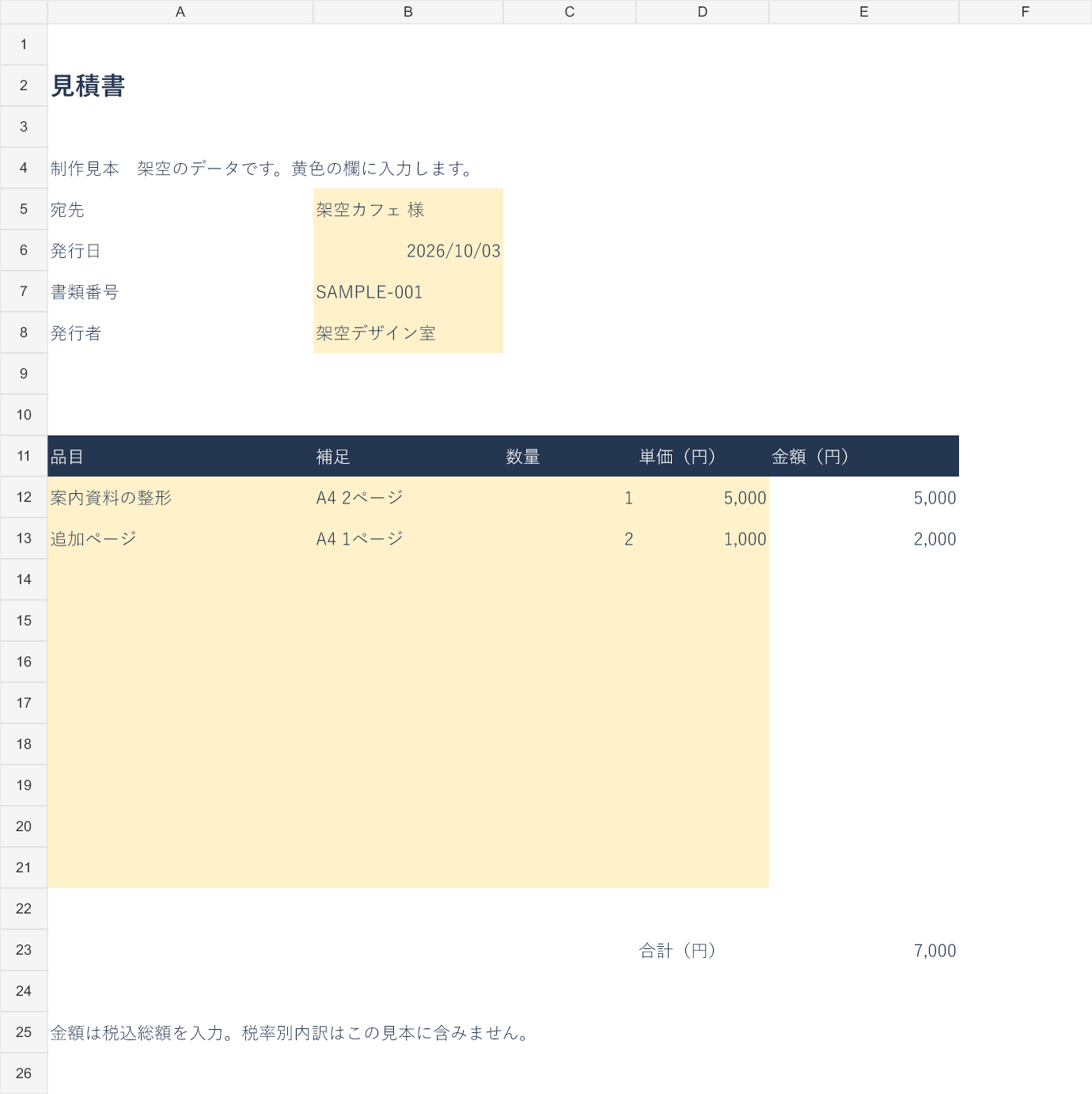Click the 品目 table header

180,456
